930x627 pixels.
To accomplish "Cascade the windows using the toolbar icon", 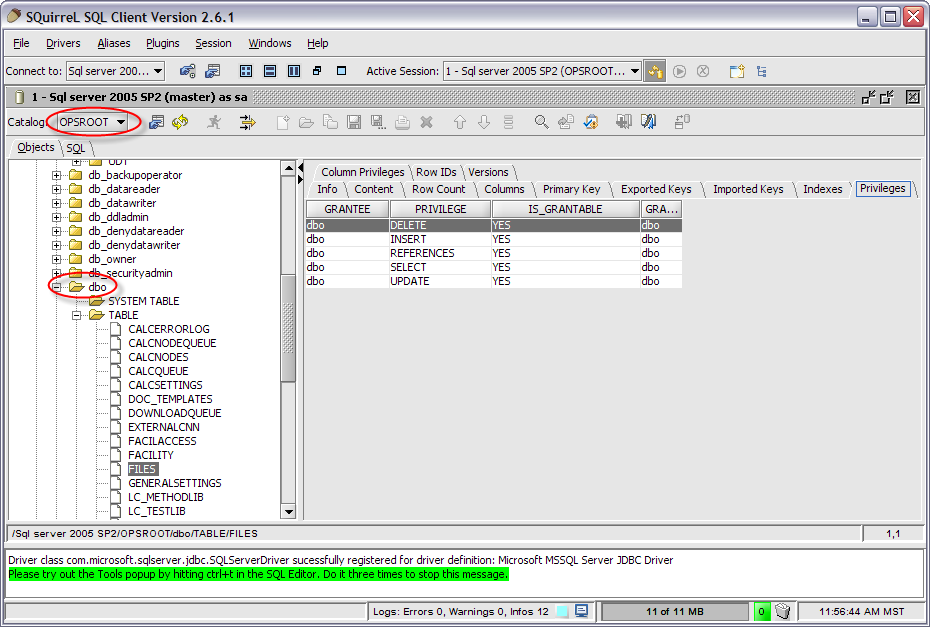I will pyautogui.click(x=317, y=71).
